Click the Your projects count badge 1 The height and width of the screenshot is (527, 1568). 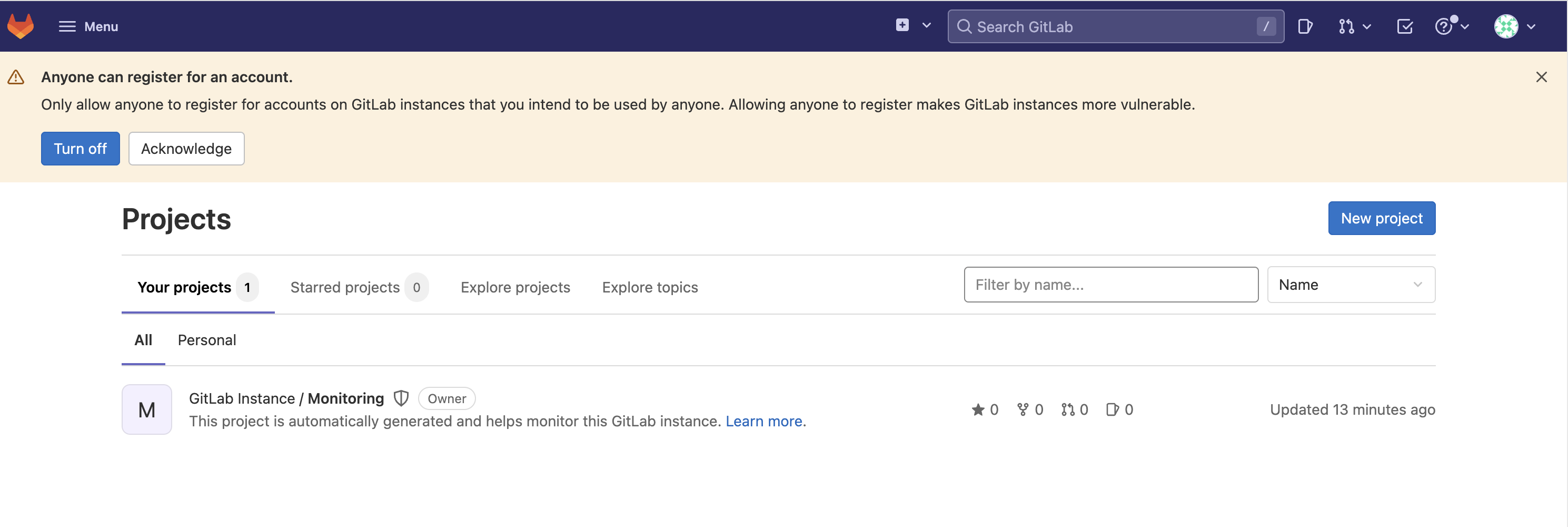(247, 288)
